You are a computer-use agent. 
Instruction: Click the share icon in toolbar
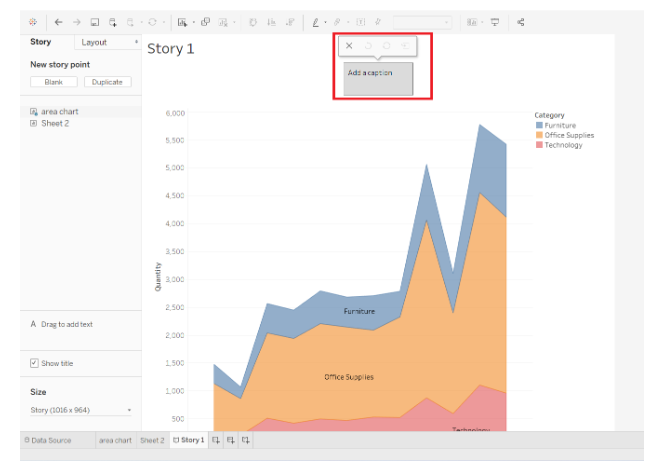pyautogui.click(x=521, y=21)
